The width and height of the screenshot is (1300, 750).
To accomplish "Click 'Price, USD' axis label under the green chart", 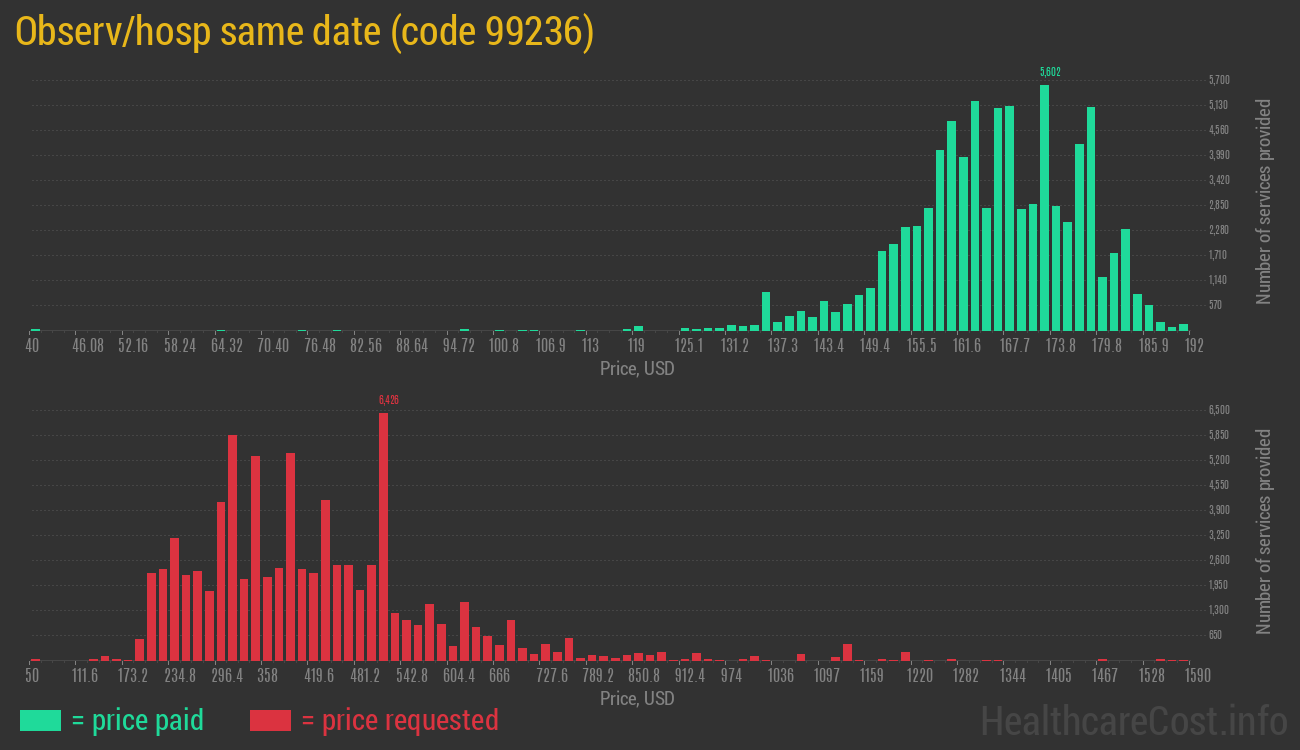I will (x=637, y=369).
